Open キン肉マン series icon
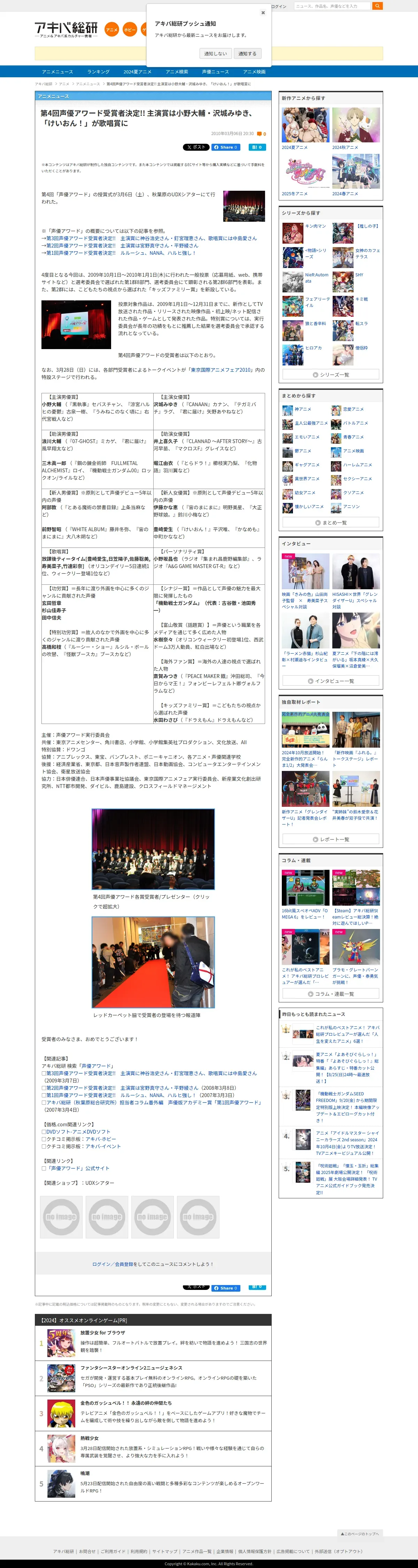 293,233
